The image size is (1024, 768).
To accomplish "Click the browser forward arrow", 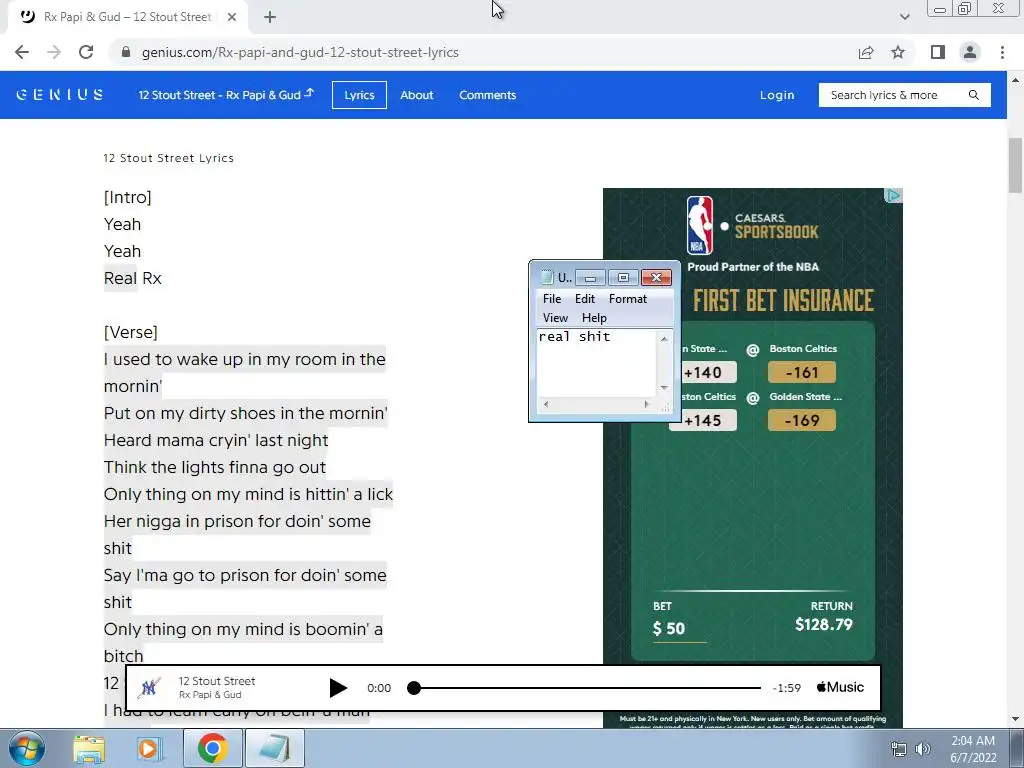I will coord(54,52).
